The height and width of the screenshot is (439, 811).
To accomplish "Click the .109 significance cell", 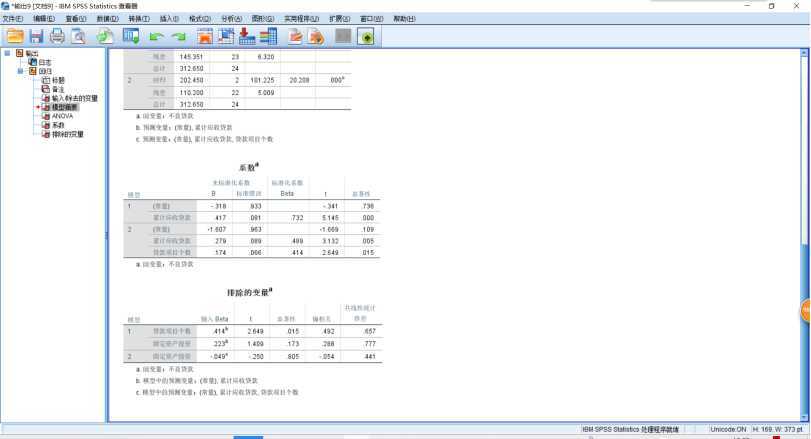I will [367, 230].
